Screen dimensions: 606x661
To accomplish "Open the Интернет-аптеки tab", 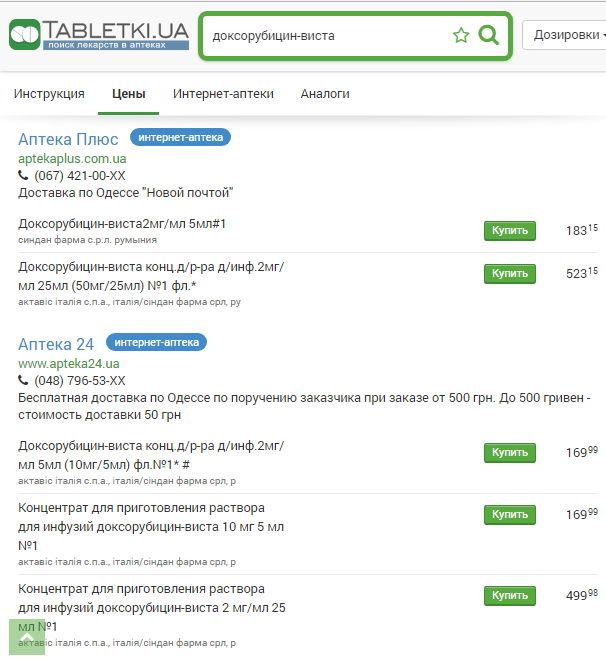I will 223,94.
